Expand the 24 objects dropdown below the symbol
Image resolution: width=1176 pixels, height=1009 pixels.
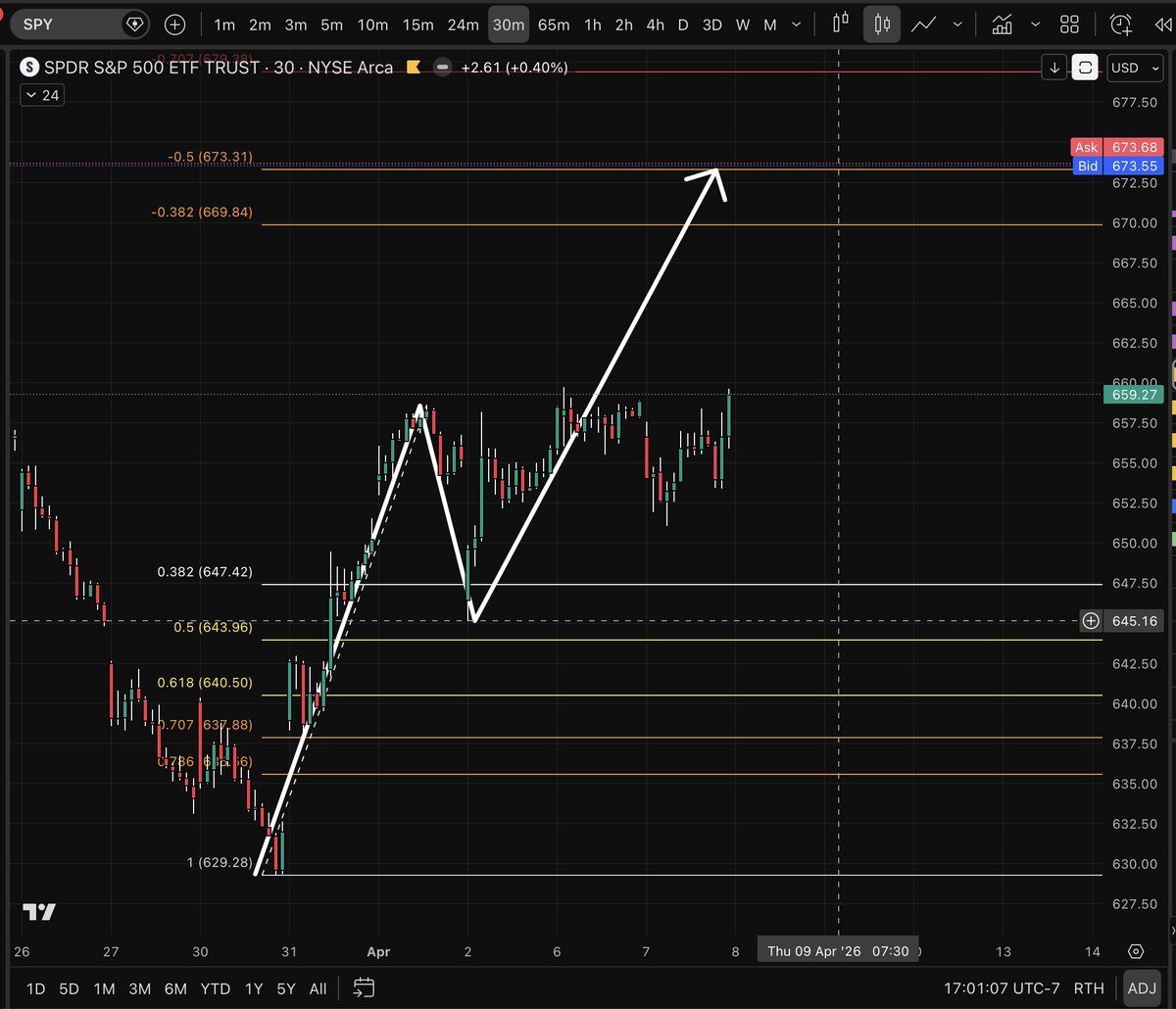click(41, 95)
